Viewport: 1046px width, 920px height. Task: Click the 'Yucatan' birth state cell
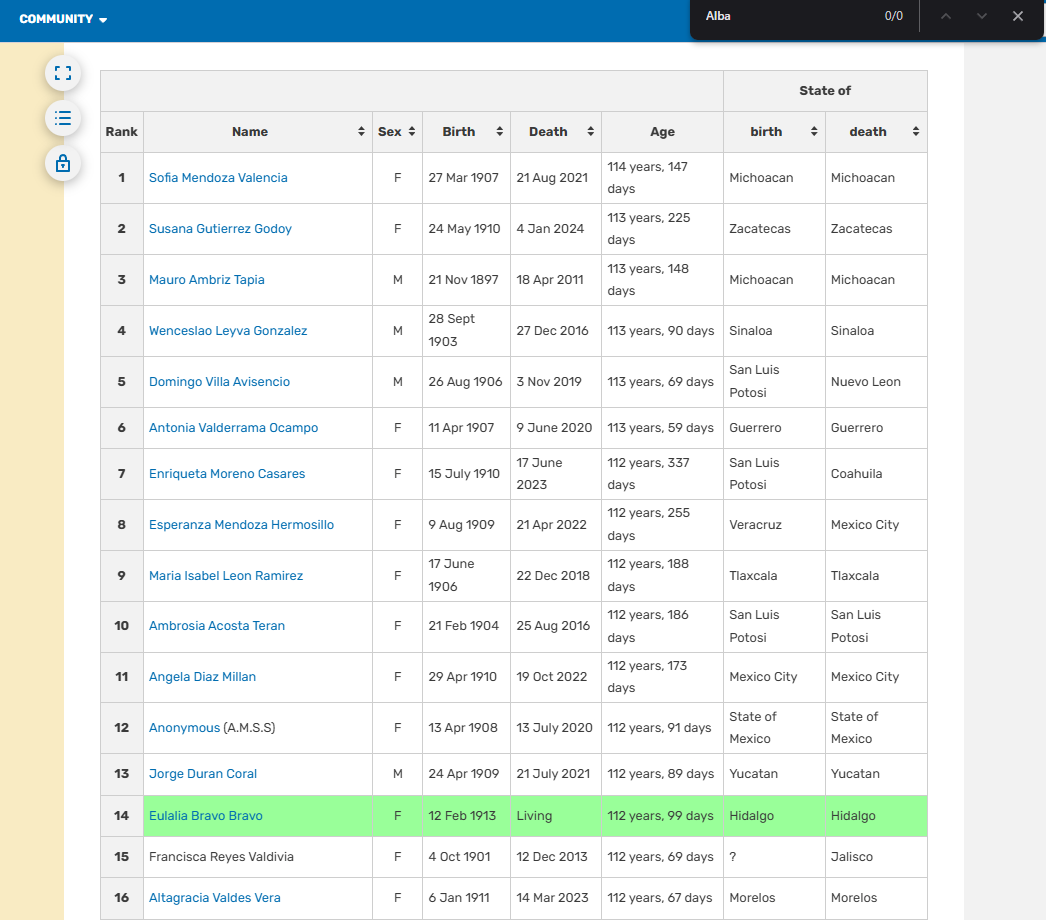pyautogui.click(x=774, y=774)
